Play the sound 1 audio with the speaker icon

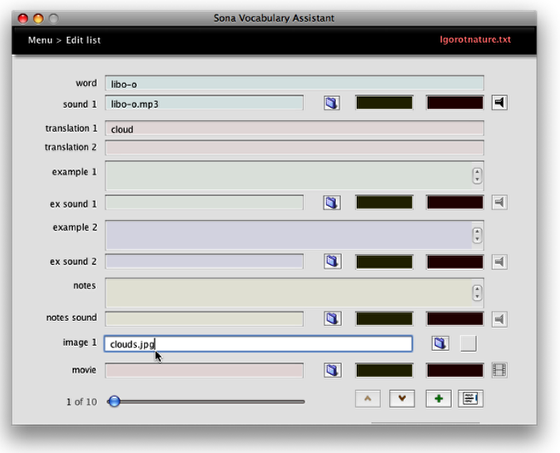tap(499, 103)
